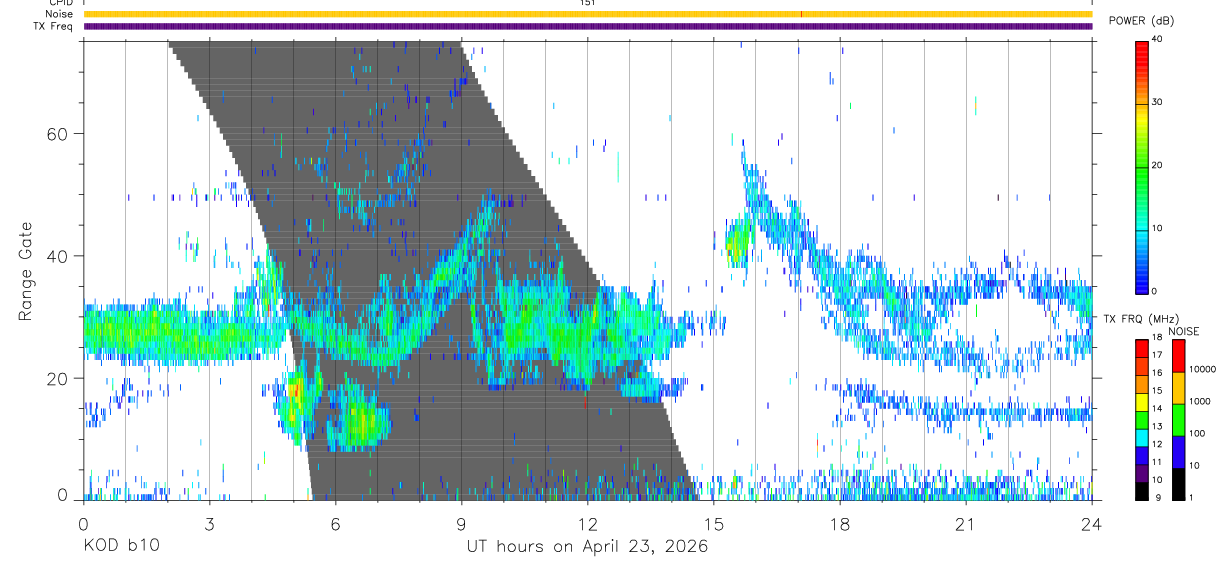Pick the purple 10-11 MHz frequency swatch

pyautogui.click(x=1142, y=473)
